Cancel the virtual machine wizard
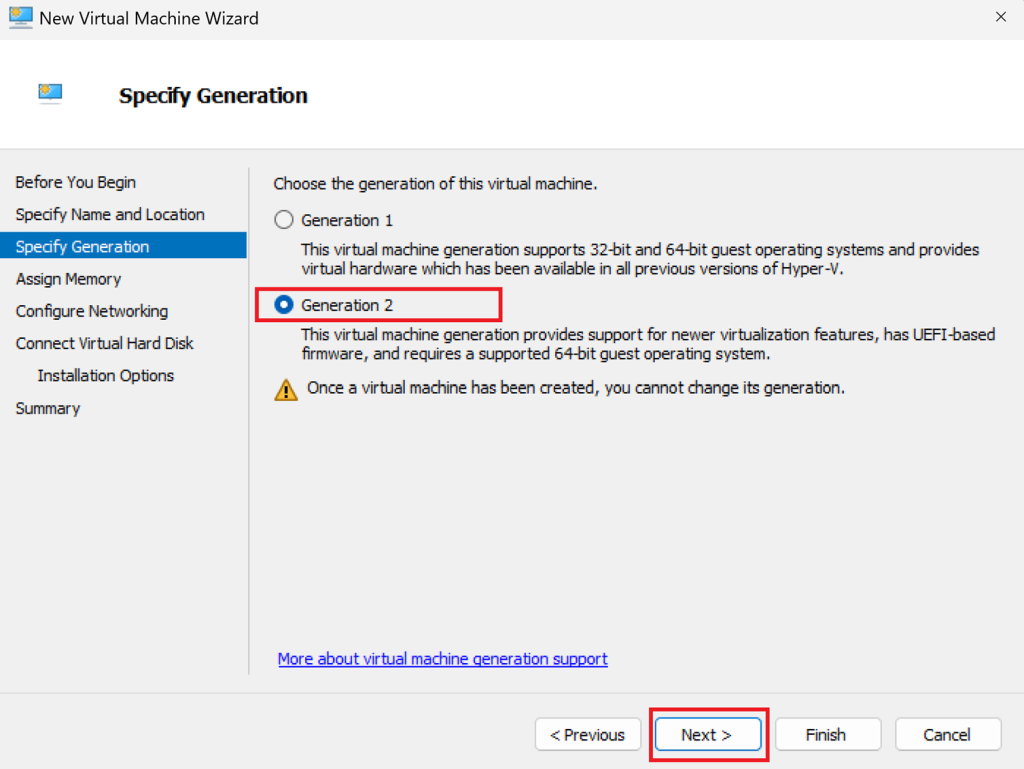The image size is (1024, 769). click(x=947, y=735)
